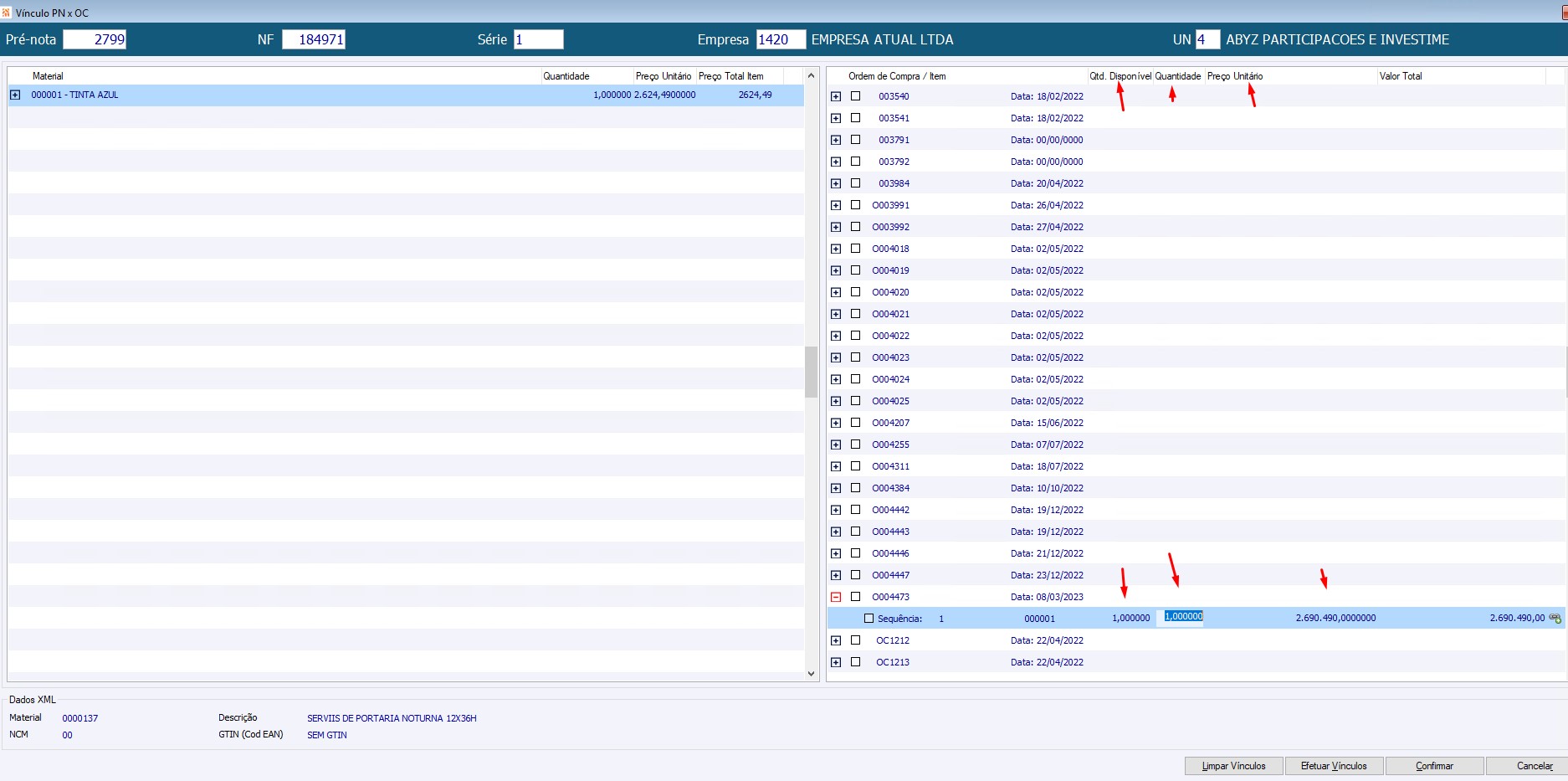
Task: Click the Material column header
Action: point(48,76)
